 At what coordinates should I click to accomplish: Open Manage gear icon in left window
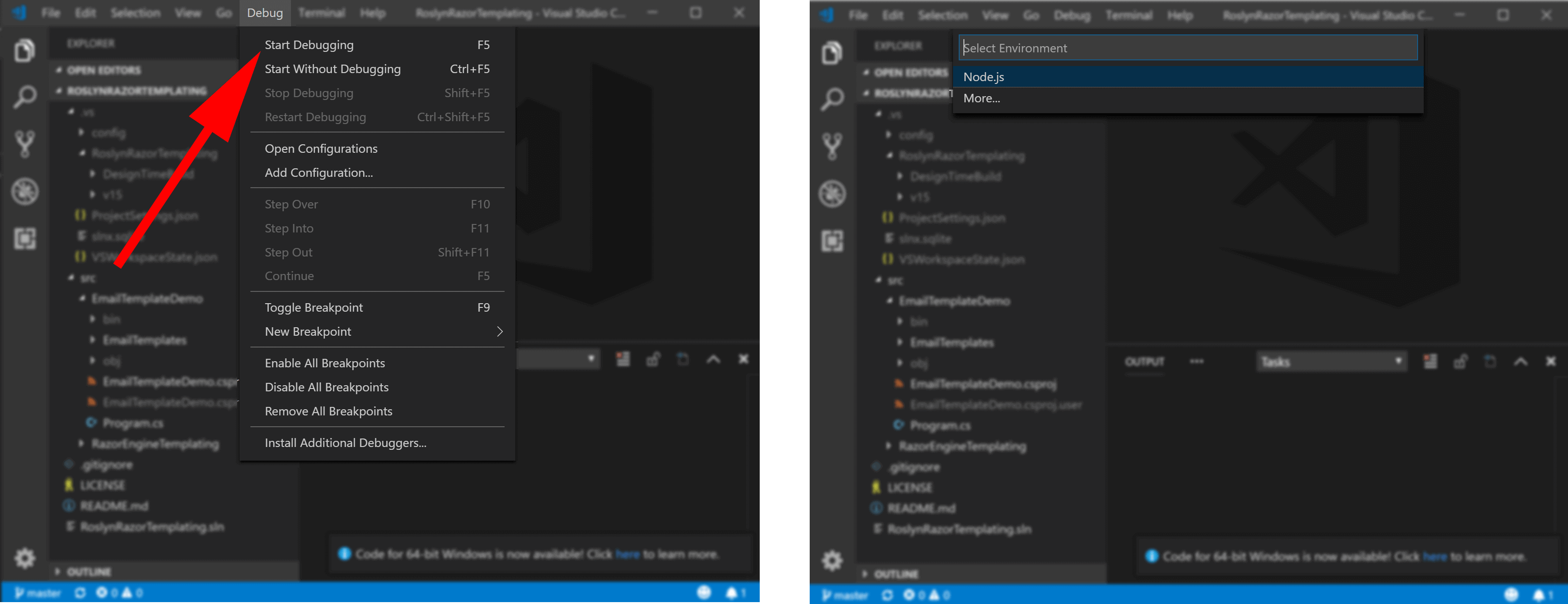[25, 558]
